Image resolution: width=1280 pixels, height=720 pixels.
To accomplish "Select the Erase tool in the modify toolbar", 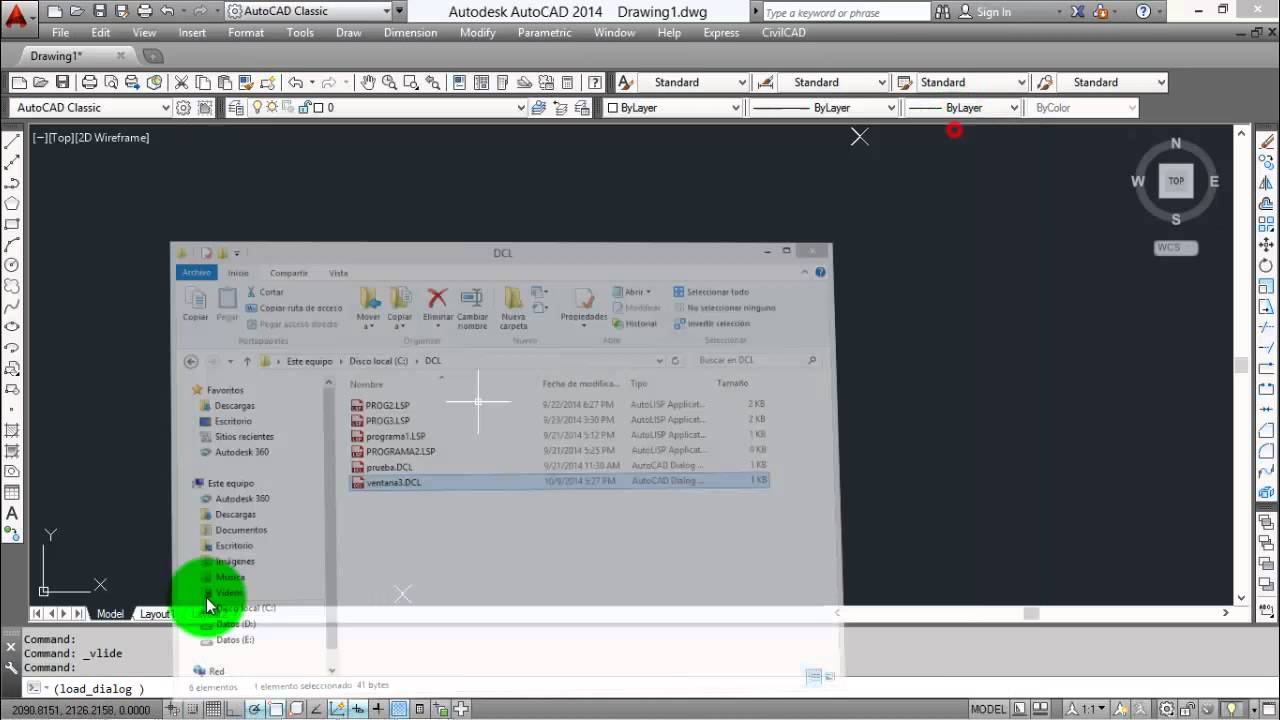I will [1267, 142].
